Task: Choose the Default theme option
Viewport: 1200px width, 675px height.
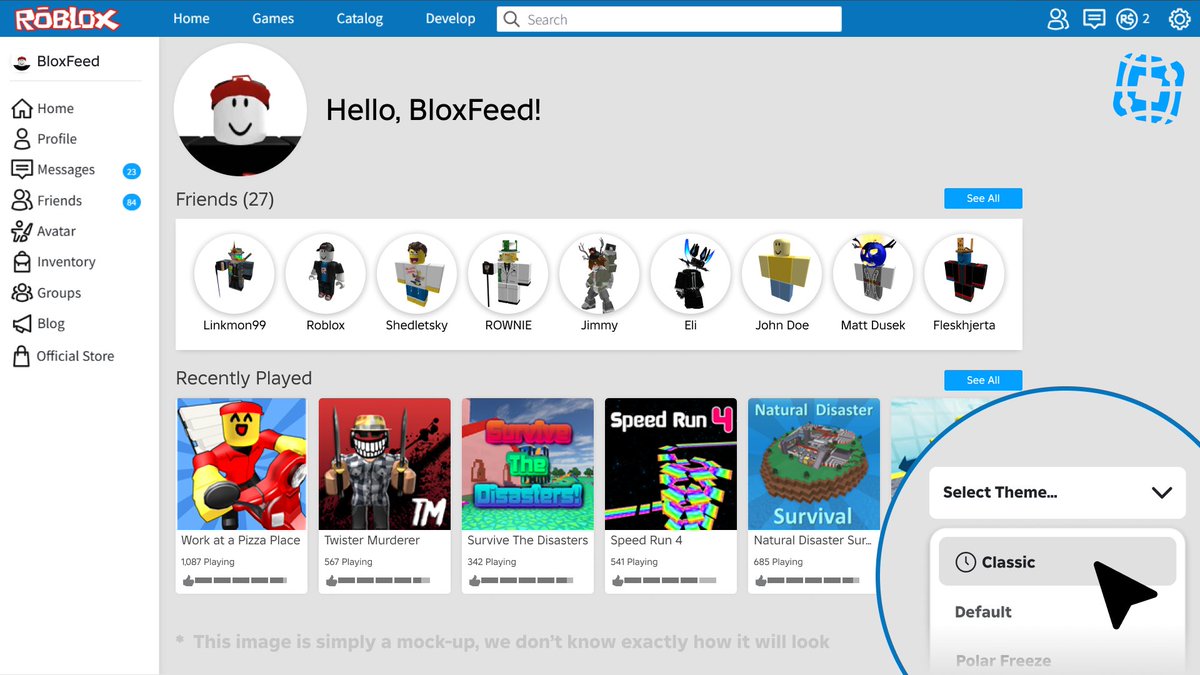Action: coord(983,612)
